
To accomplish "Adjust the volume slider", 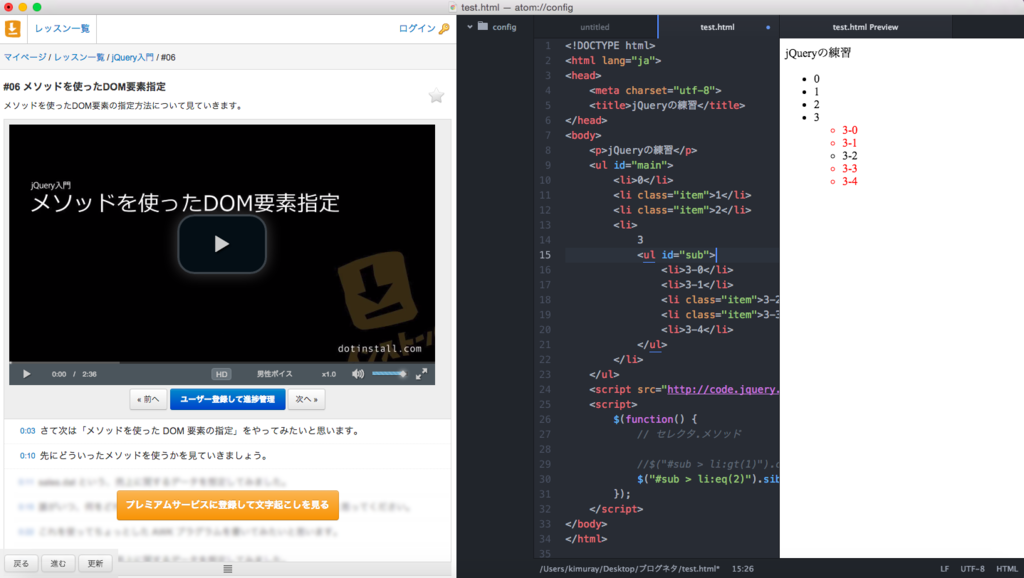I will click(389, 374).
